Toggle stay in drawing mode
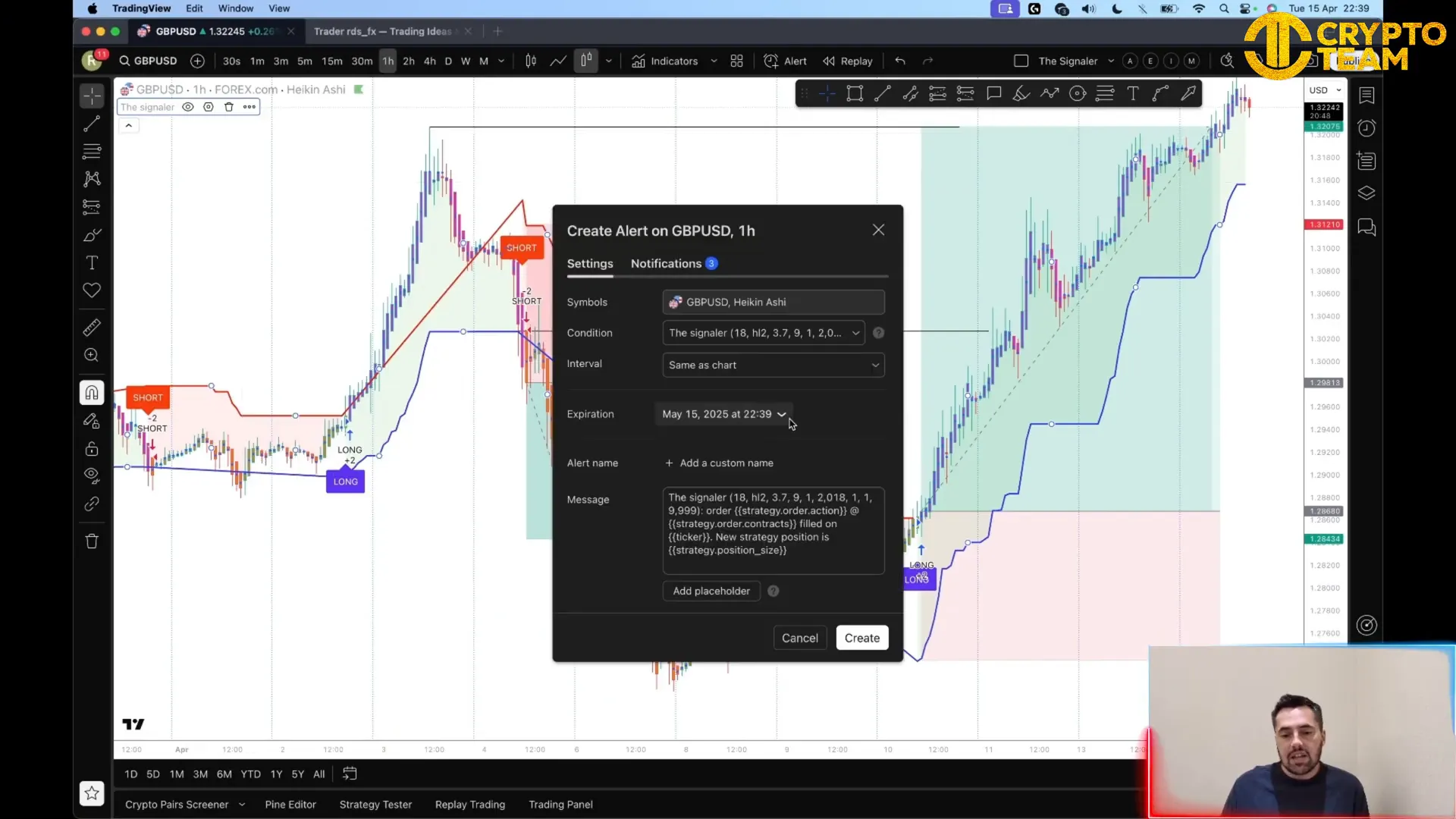The image size is (1456, 819). pos(92,421)
